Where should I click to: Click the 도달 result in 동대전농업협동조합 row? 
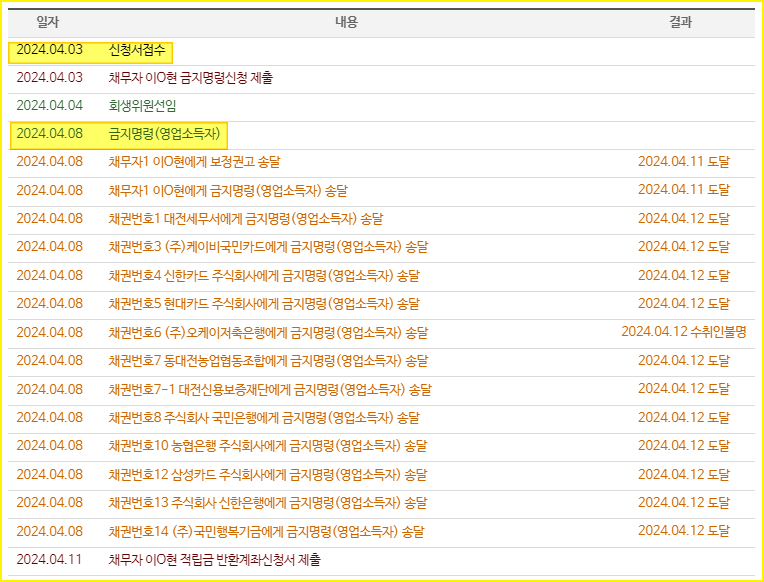(x=684, y=361)
